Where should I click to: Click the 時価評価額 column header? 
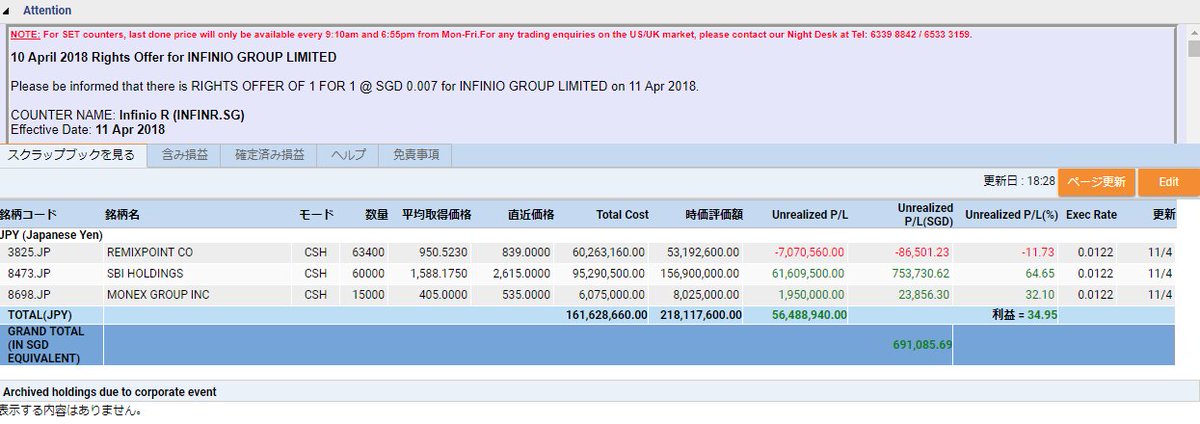pyautogui.click(x=713, y=215)
